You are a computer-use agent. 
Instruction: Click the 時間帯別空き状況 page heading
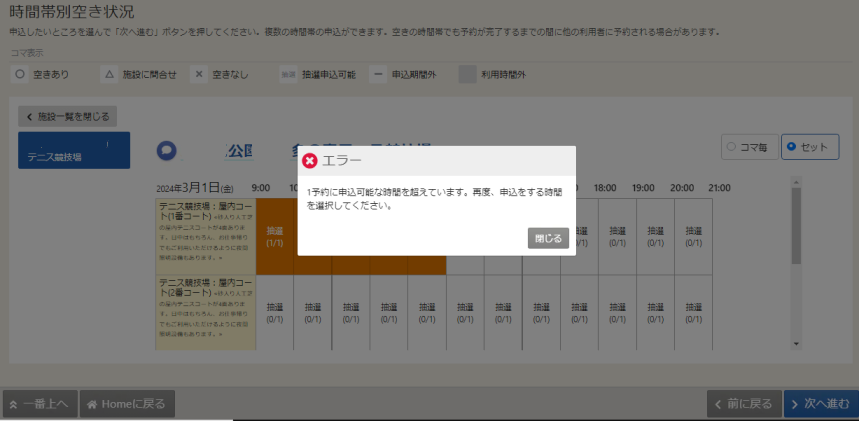point(72,11)
